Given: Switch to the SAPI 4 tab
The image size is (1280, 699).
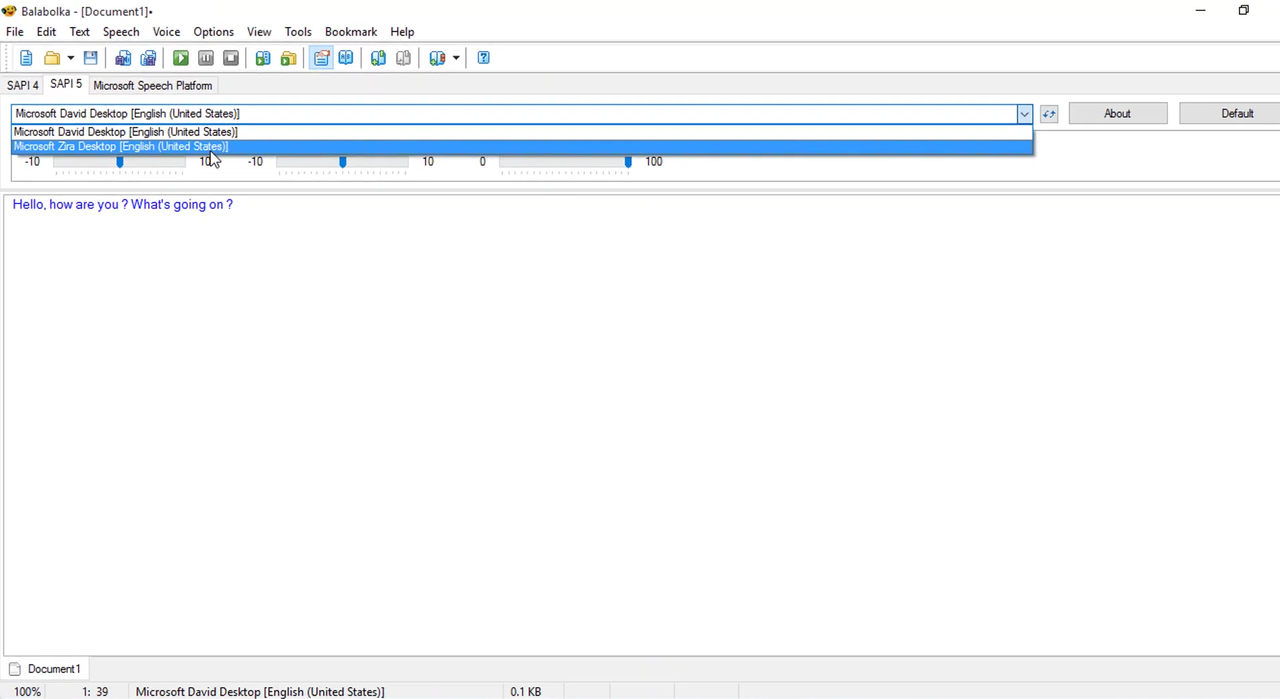Looking at the screenshot, I should click(x=23, y=86).
